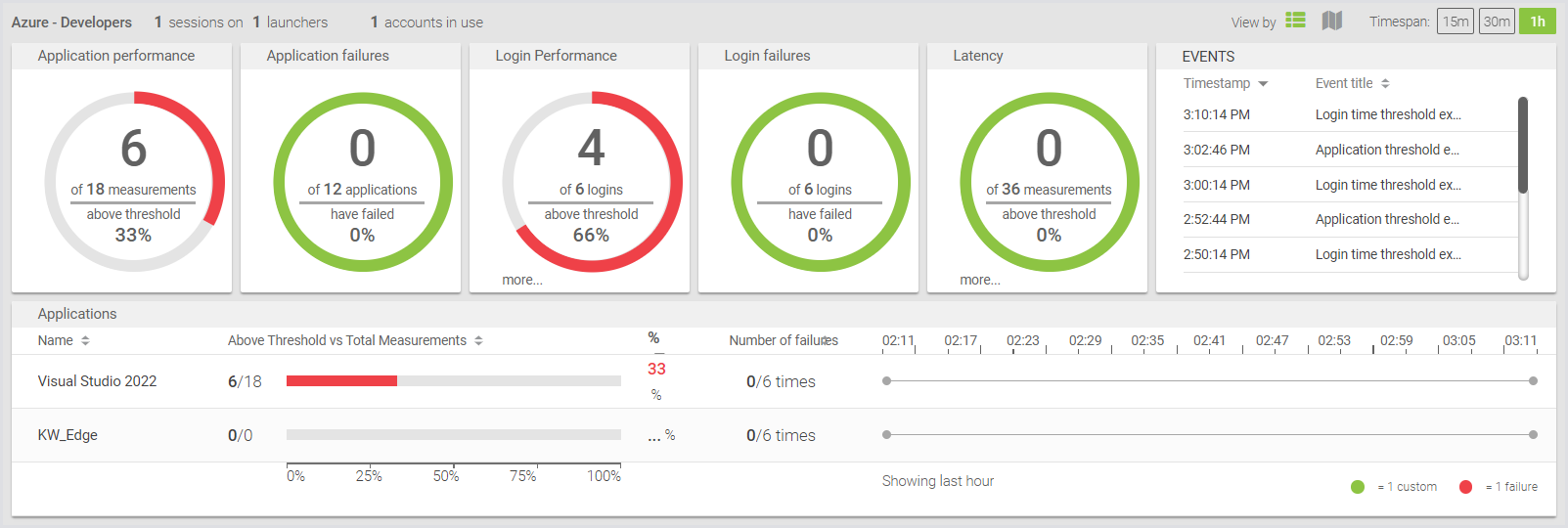Sort events by Timestamp arrow
Viewport: 1568px width, 528px height.
click(1263, 84)
